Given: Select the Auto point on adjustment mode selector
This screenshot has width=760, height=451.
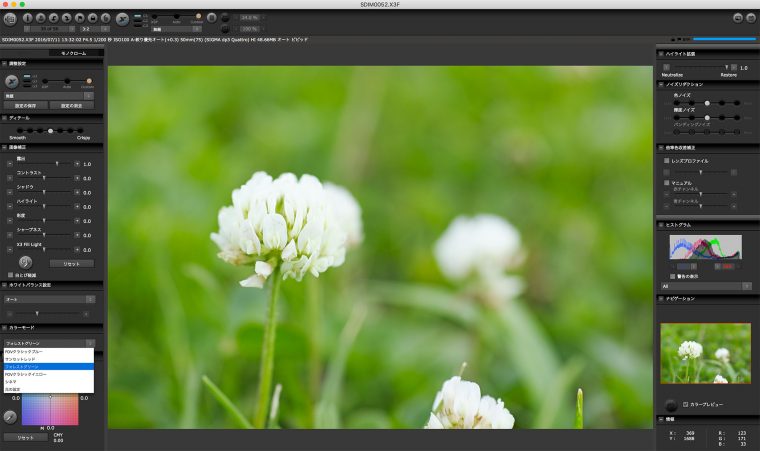Looking at the screenshot, I should [67, 81].
